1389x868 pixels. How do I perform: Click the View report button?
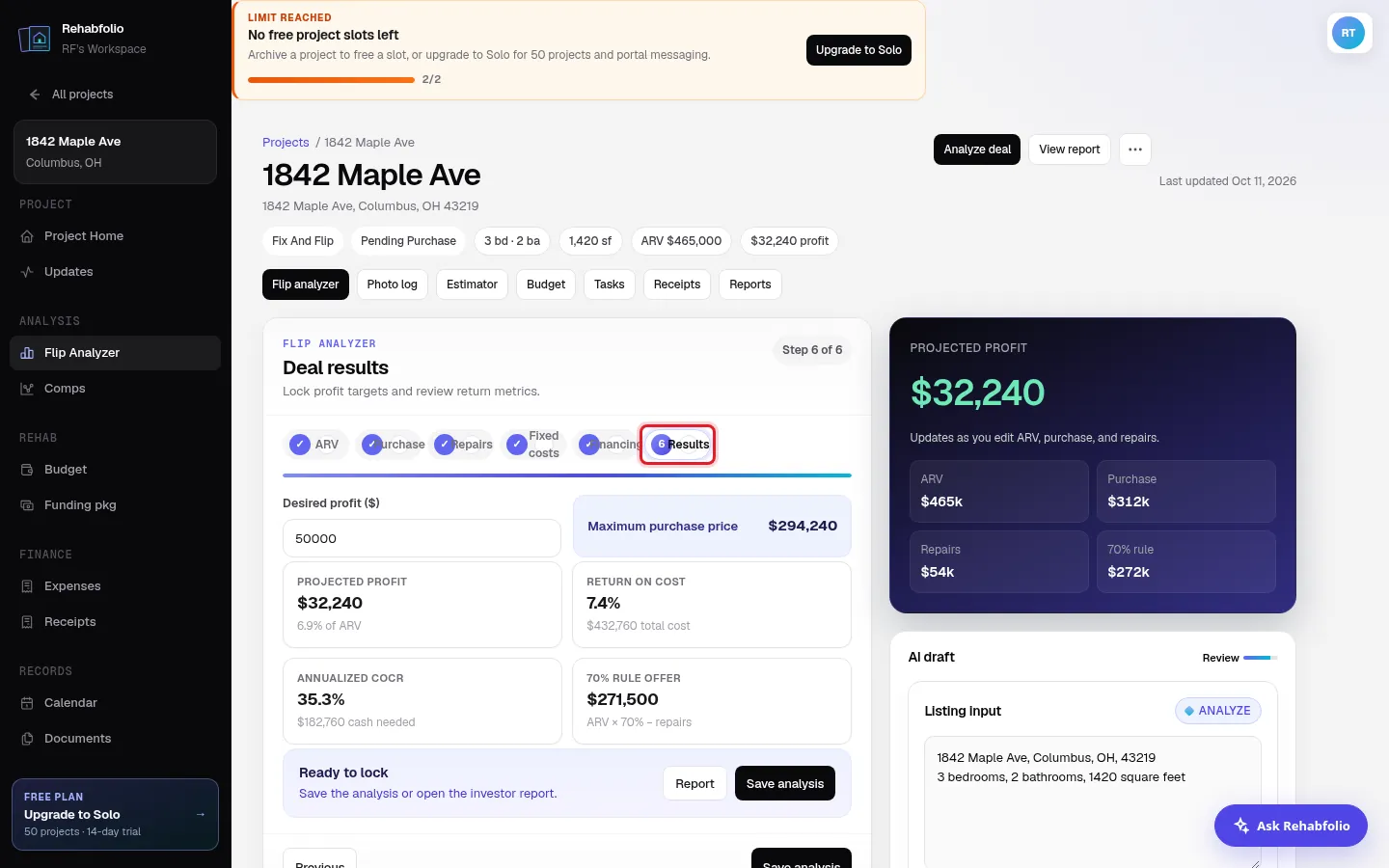[1070, 149]
